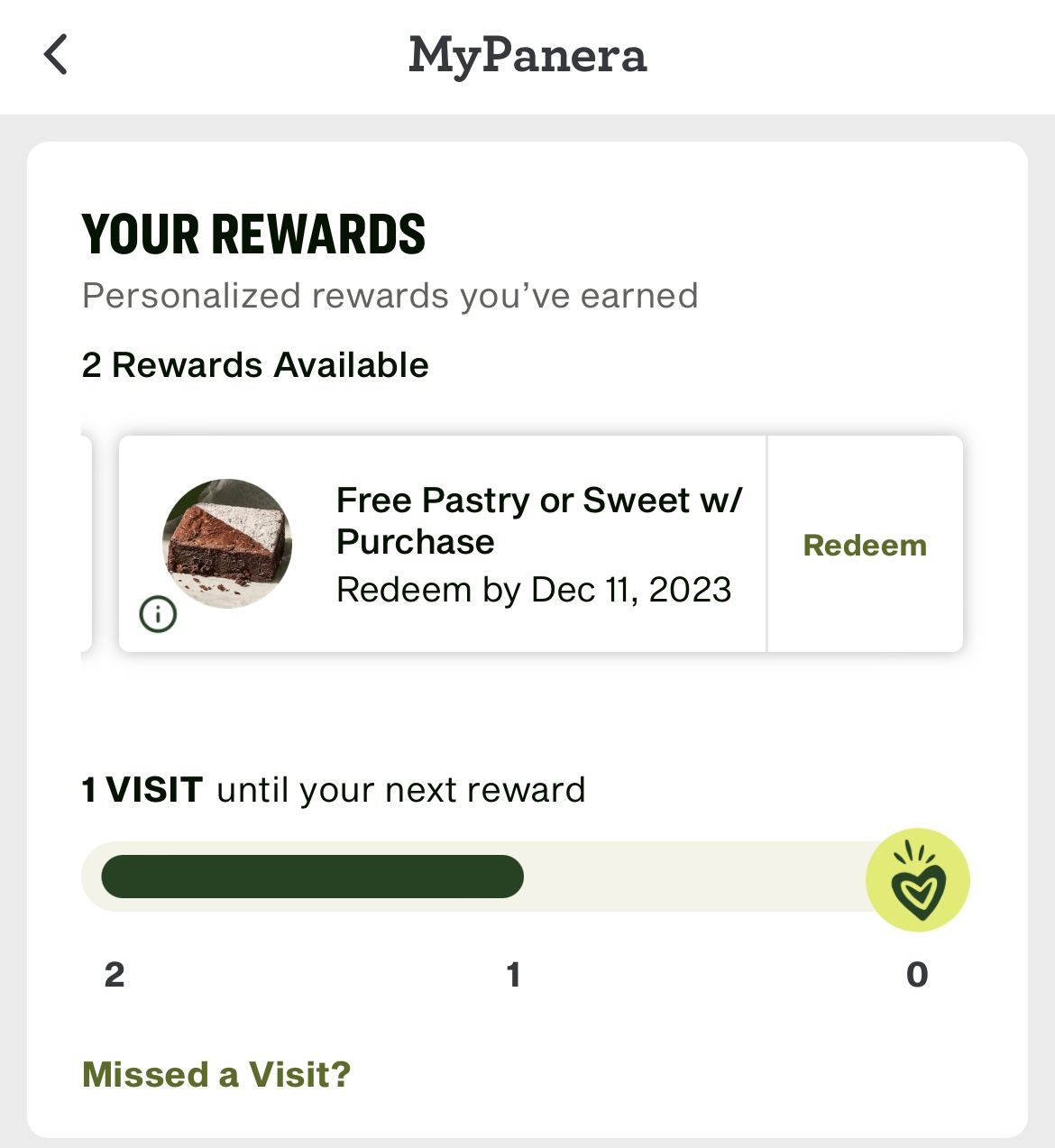Click the dark green progress bar fill
This screenshot has height=1148, width=1055.
click(312, 877)
